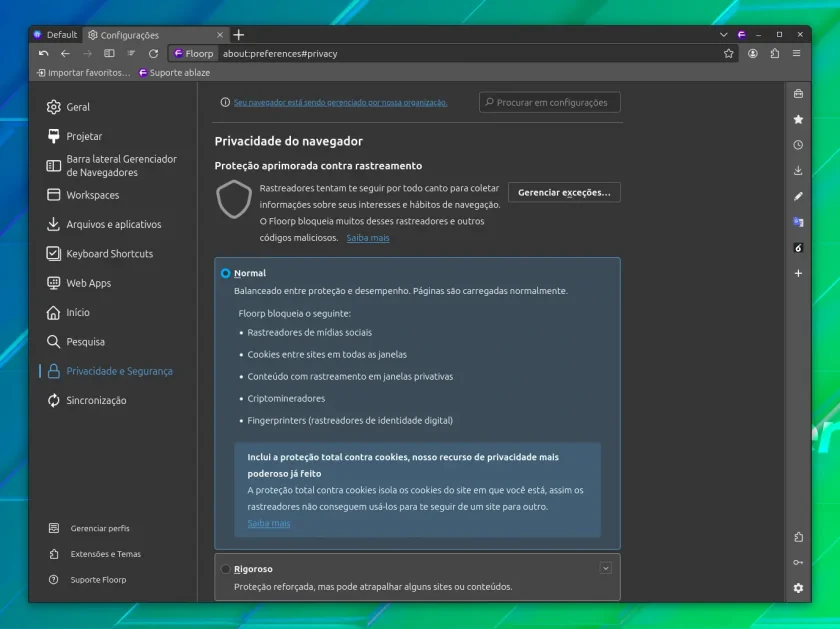Select the Rigoroso protection radio button
The image size is (840, 629).
point(226,569)
